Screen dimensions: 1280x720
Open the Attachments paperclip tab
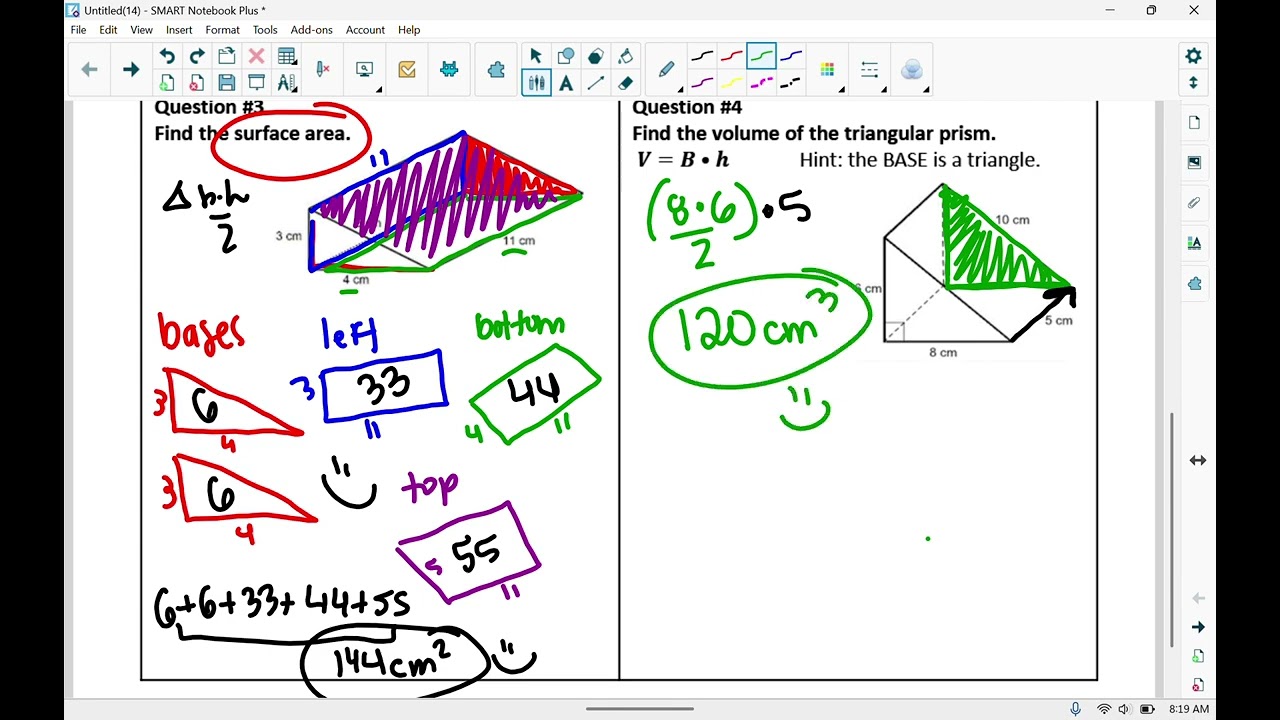(1195, 202)
